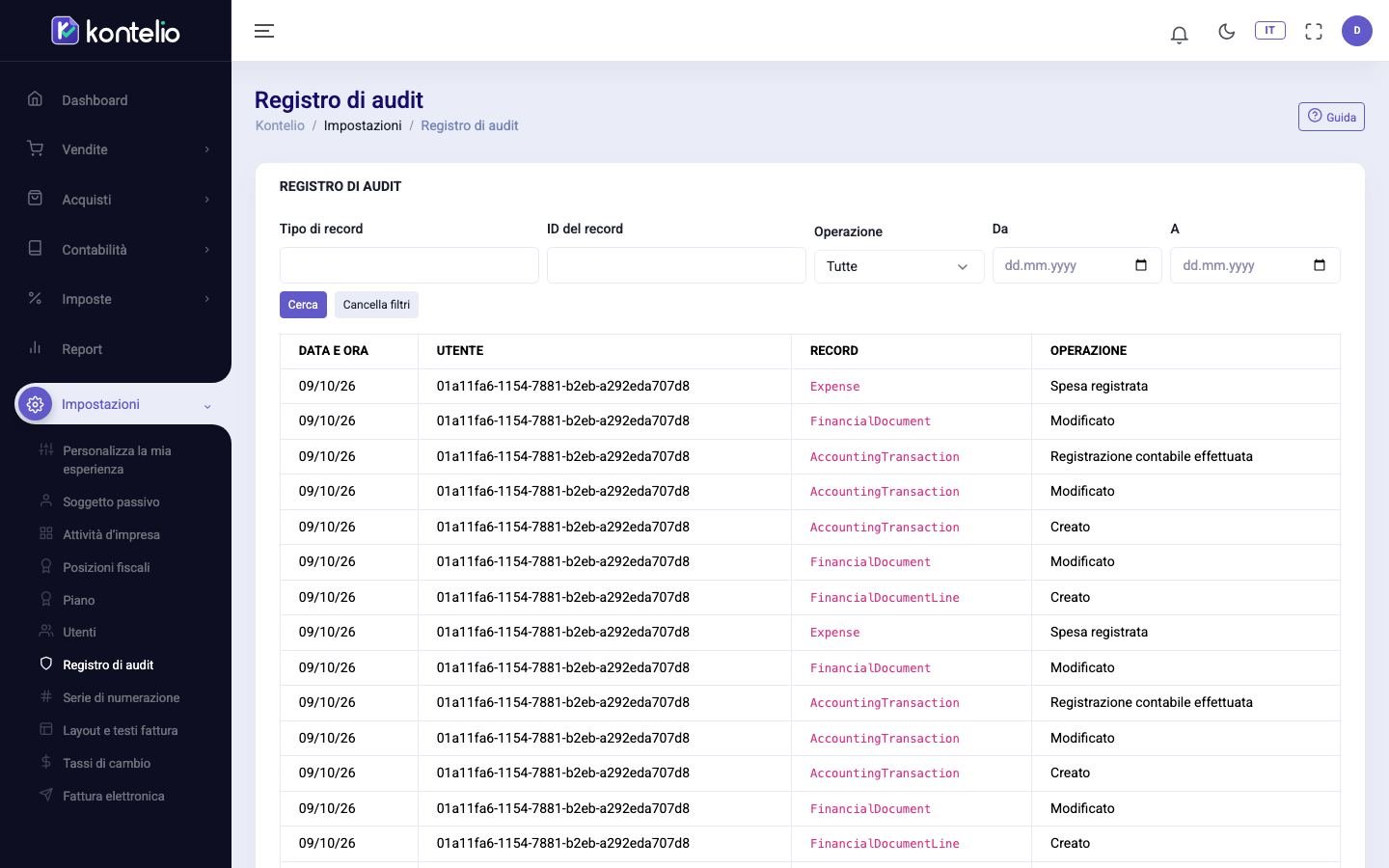
Task: Click the Fattura elettronica send icon
Action: coord(45,795)
